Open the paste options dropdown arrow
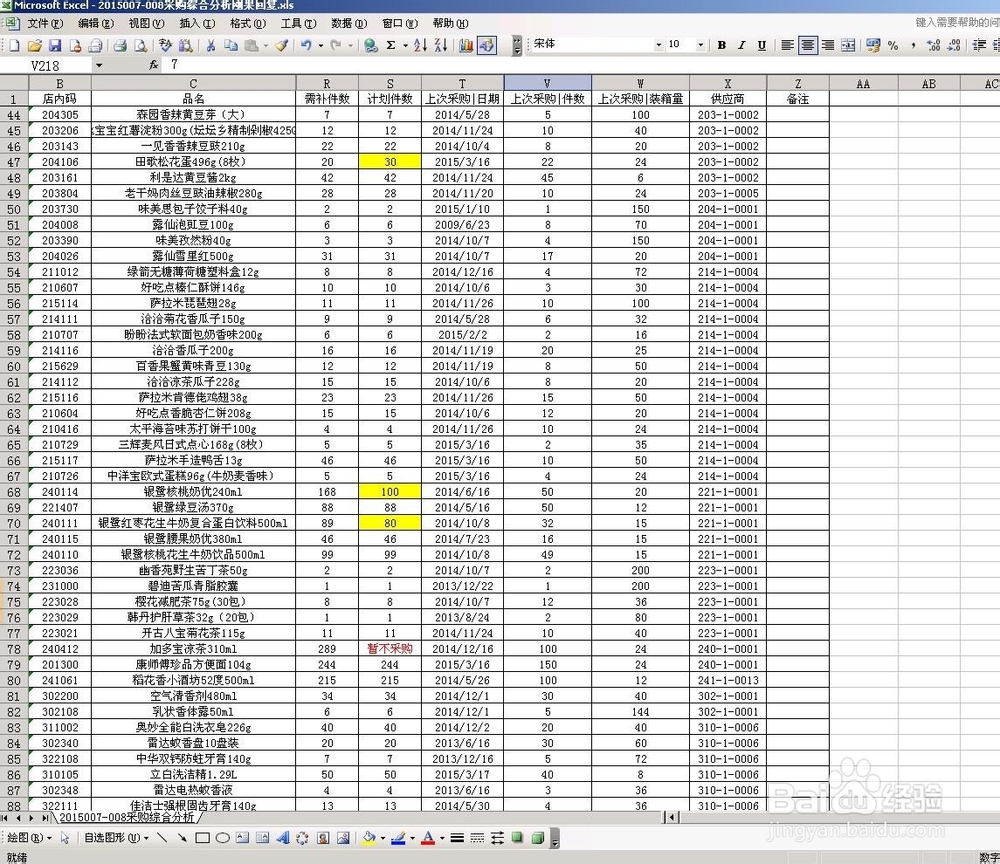The width and height of the screenshot is (1000, 864). (x=266, y=45)
